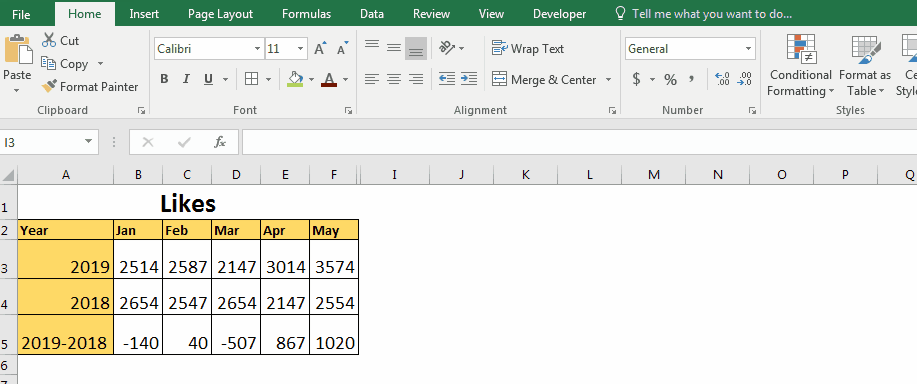917x384 pixels.
Task: Apply Fill Color paint bucket
Action: pyautogui.click(x=295, y=79)
